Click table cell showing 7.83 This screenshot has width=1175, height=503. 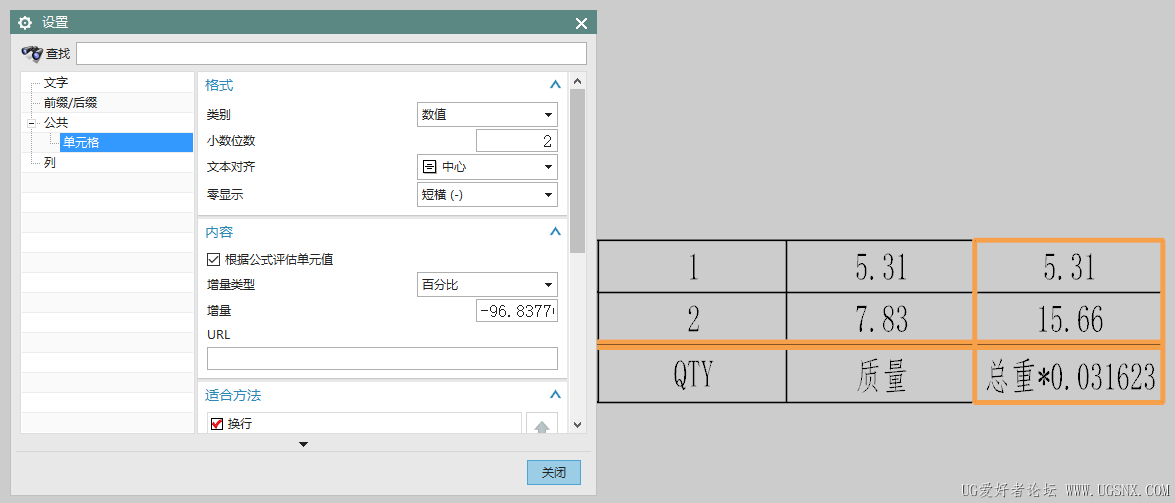881,319
